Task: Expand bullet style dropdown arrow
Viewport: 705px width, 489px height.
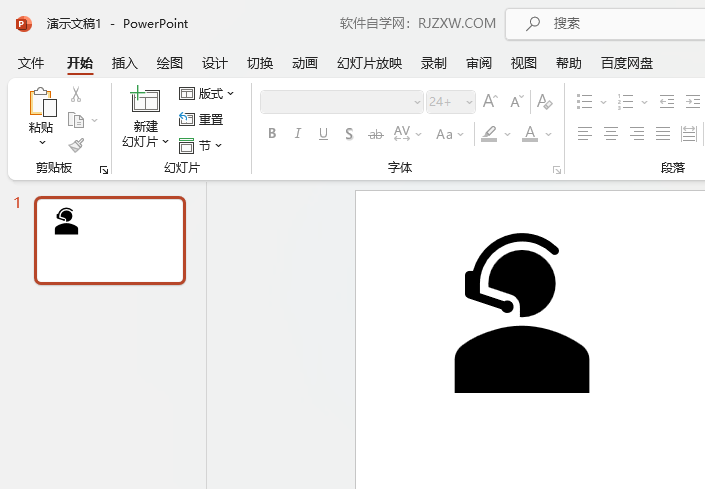Action: tap(603, 102)
